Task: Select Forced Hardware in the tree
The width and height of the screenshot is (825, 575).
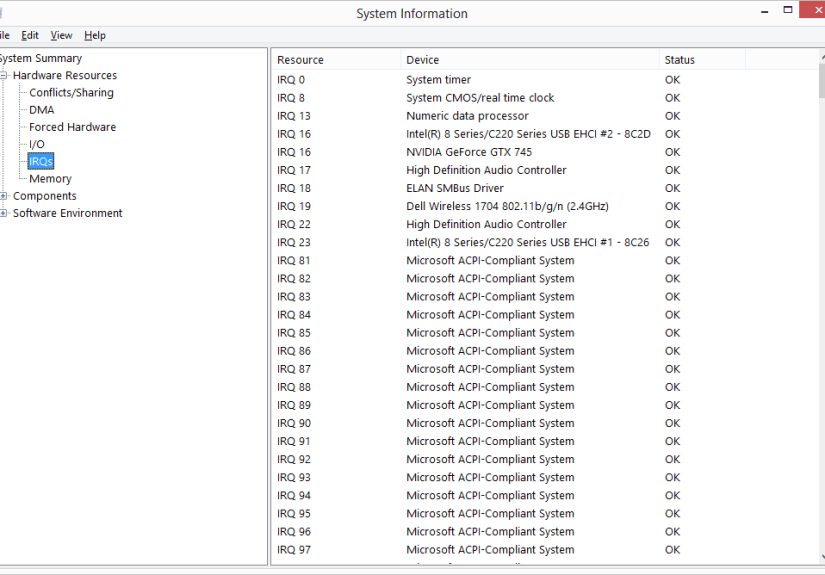Action: [x=72, y=127]
